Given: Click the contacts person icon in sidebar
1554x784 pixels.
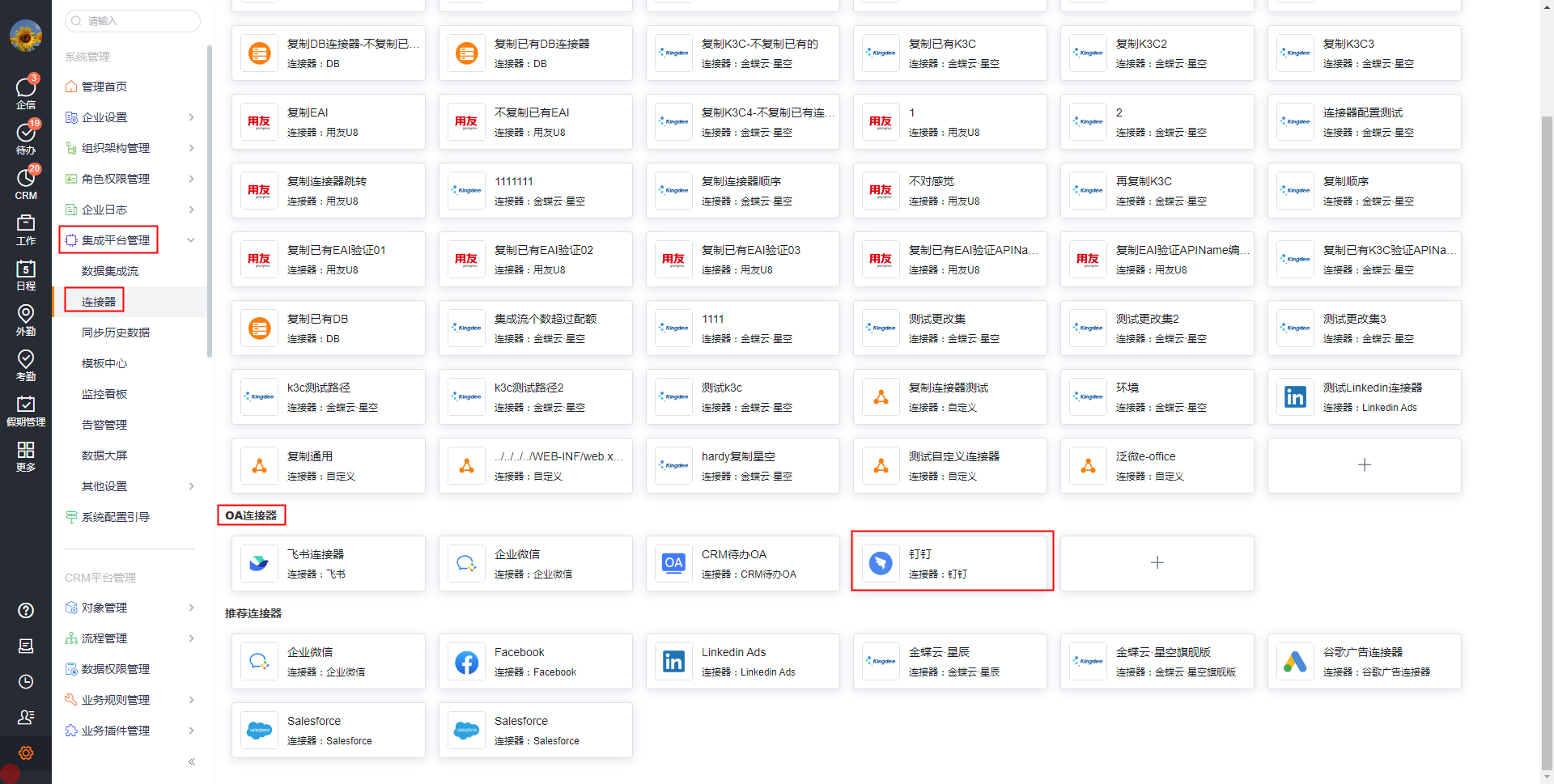Looking at the screenshot, I should coord(26,717).
